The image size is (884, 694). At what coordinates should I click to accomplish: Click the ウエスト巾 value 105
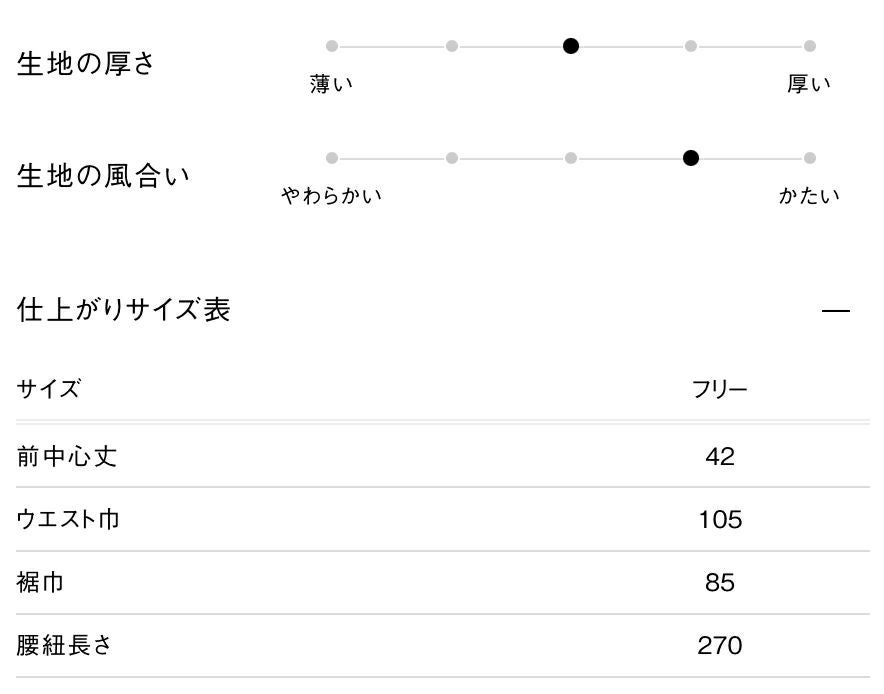(x=720, y=520)
